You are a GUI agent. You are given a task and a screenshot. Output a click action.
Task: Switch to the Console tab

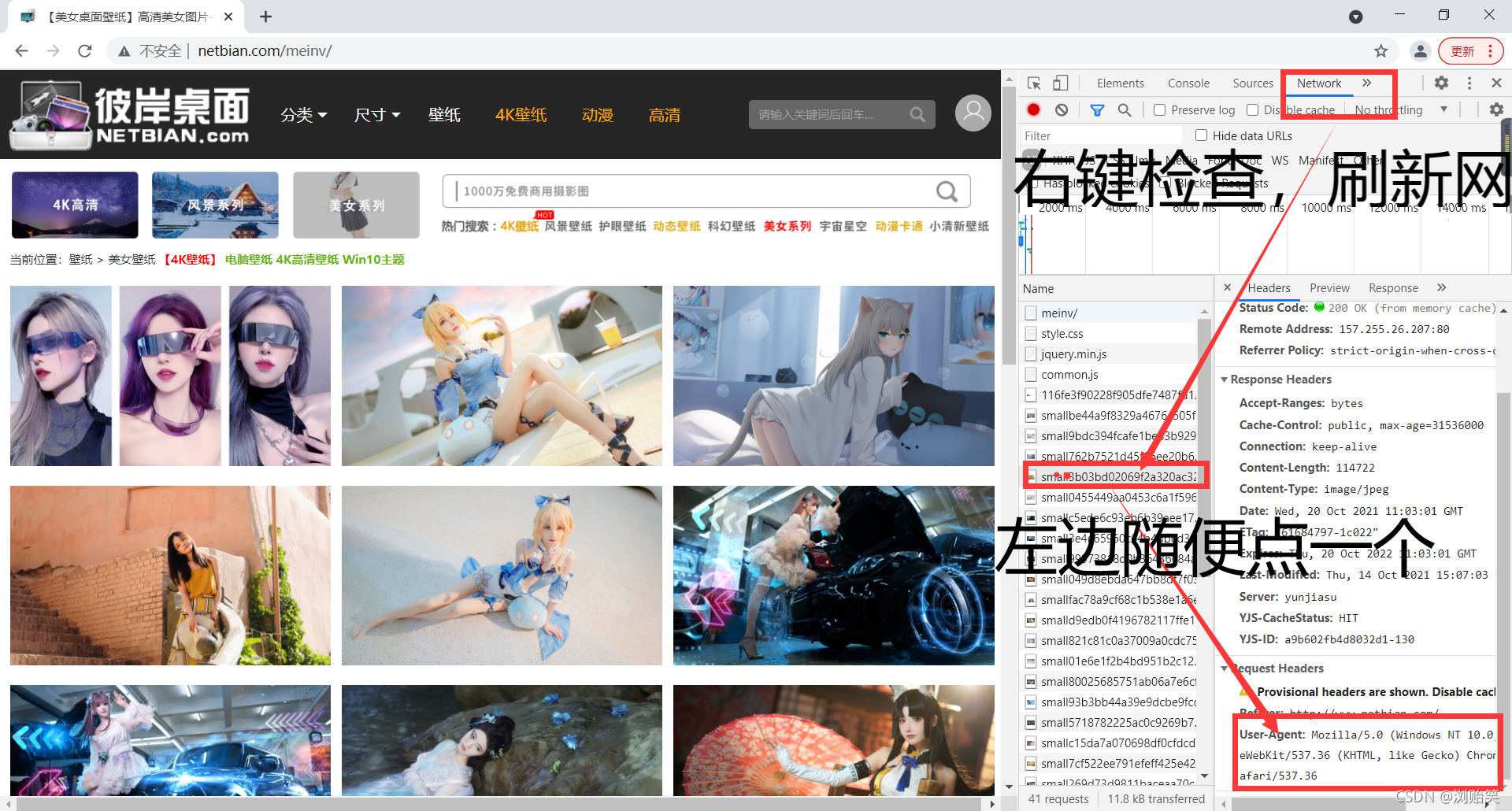tap(1188, 83)
